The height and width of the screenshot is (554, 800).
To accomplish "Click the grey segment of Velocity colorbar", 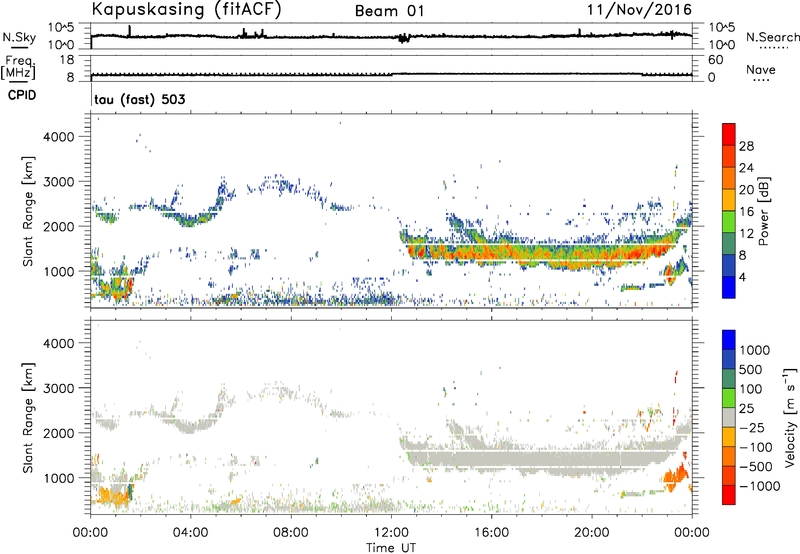I will [729, 417].
